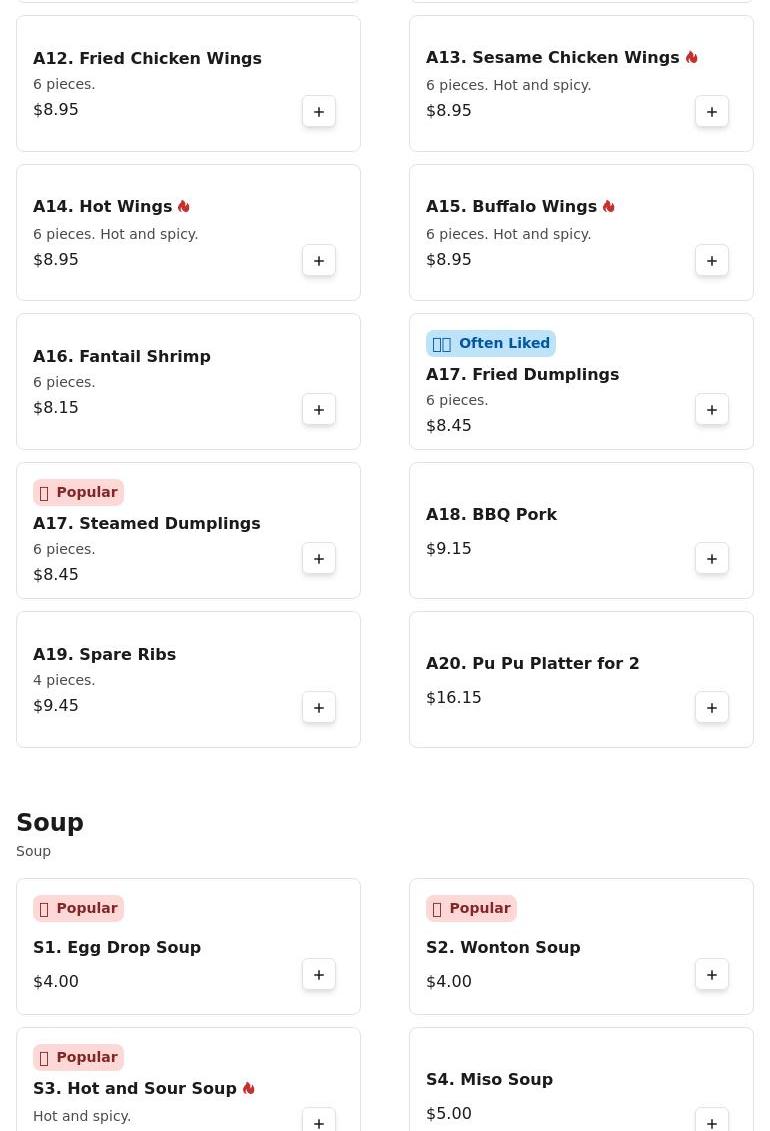Click plus icon for A14 Hot Wings

[319, 260]
